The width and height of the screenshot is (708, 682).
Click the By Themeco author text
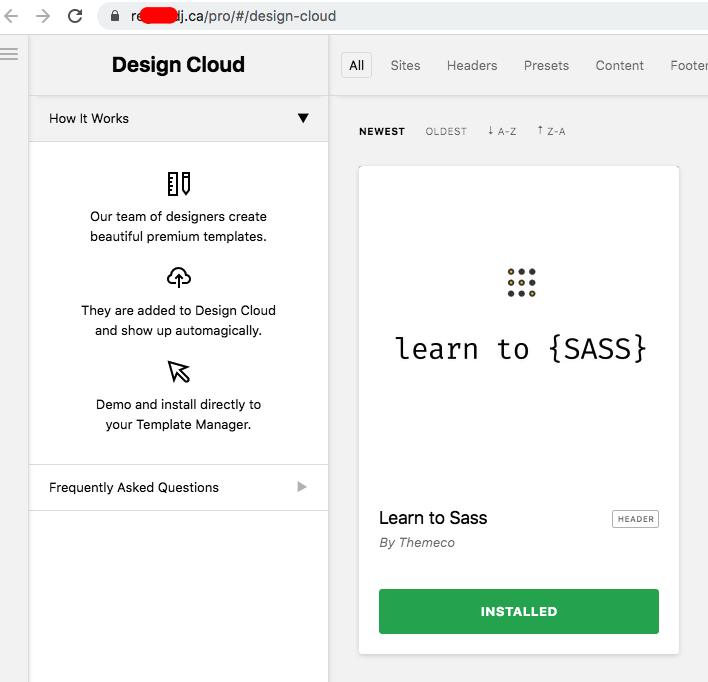(417, 542)
